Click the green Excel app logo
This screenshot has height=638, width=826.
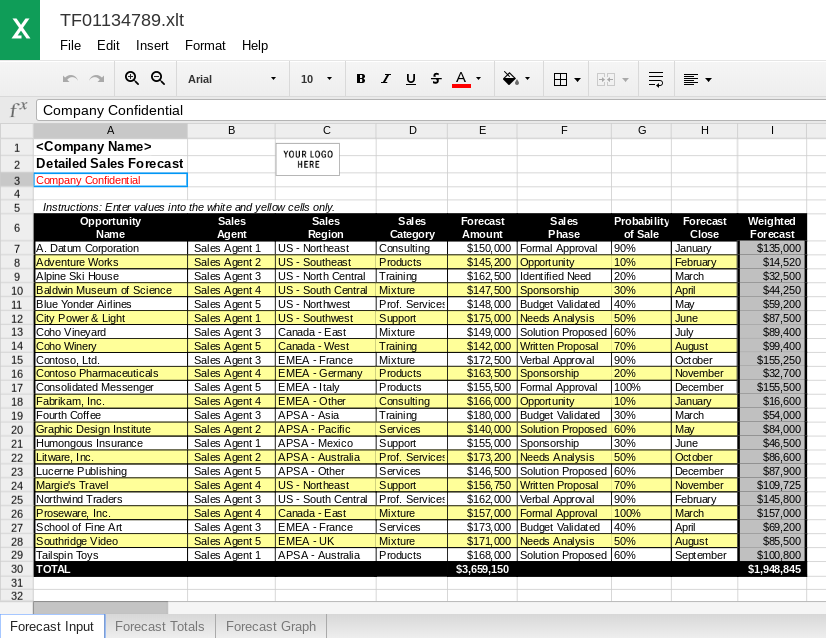(x=20, y=30)
